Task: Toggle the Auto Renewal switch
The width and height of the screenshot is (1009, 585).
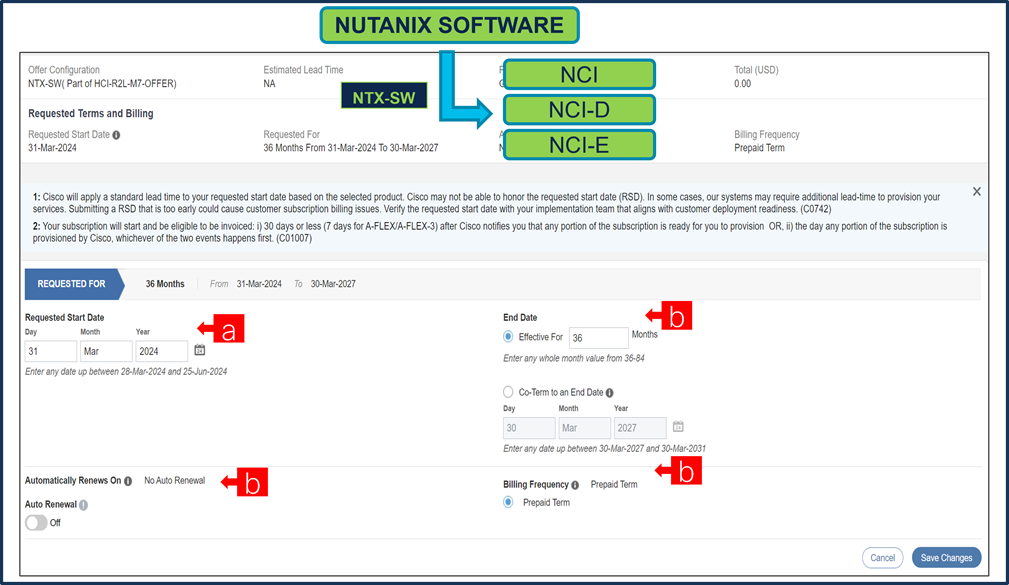Action: point(37,523)
